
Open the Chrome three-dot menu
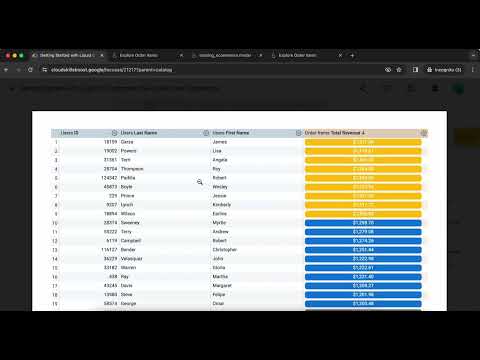pos(473,70)
